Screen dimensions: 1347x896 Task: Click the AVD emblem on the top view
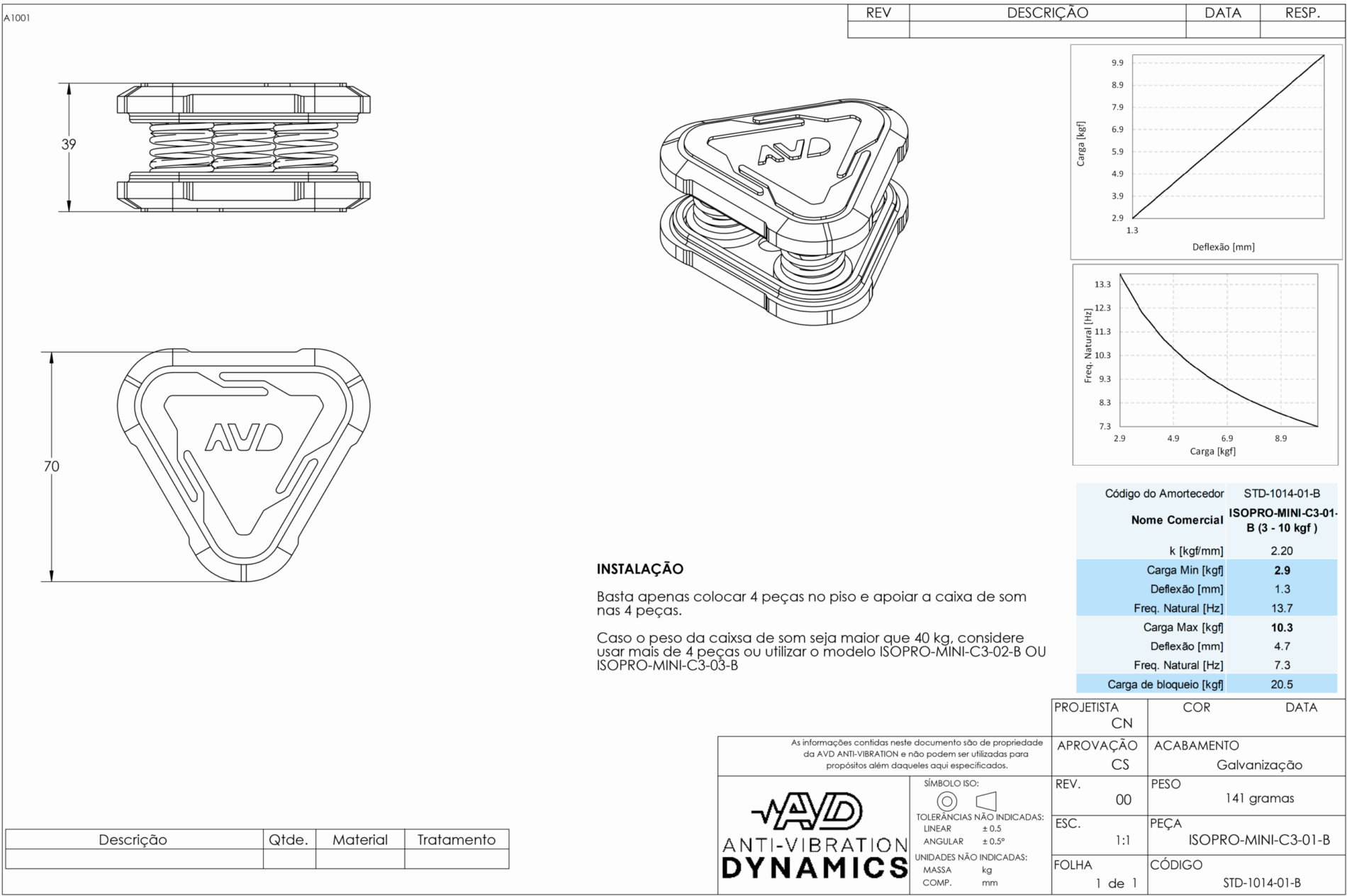244,437
